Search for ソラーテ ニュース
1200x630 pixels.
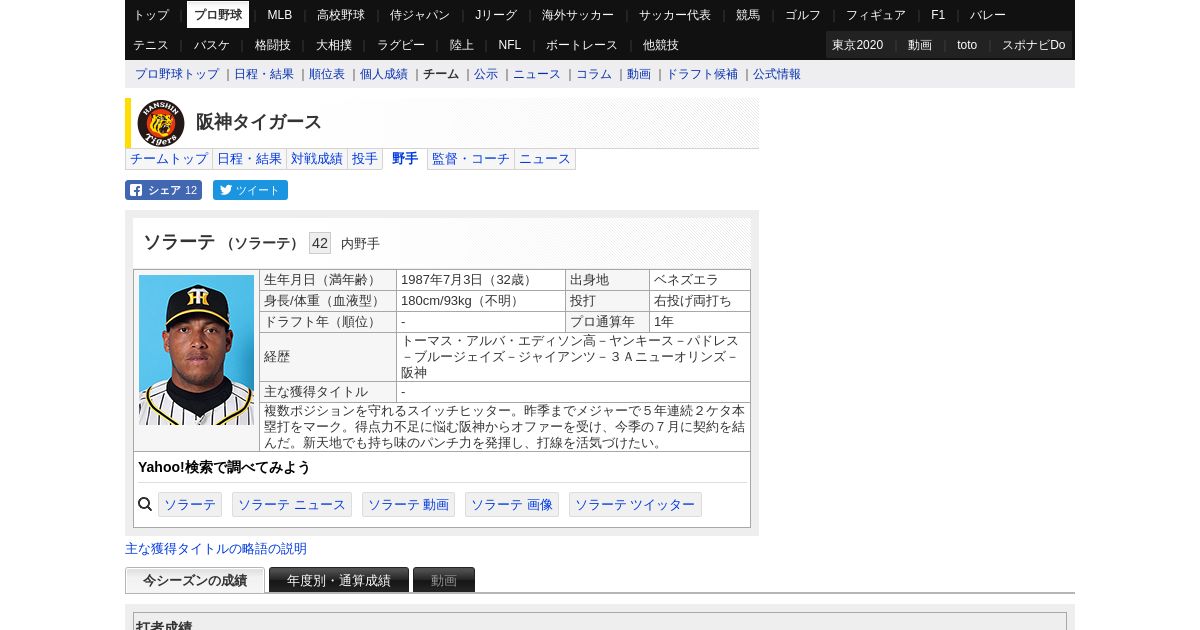[x=292, y=505]
